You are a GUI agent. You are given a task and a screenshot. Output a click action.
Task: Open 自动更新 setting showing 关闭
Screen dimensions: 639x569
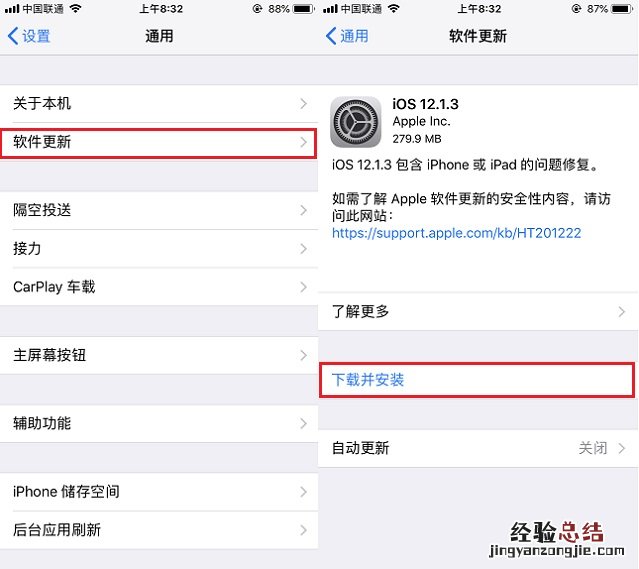click(478, 448)
